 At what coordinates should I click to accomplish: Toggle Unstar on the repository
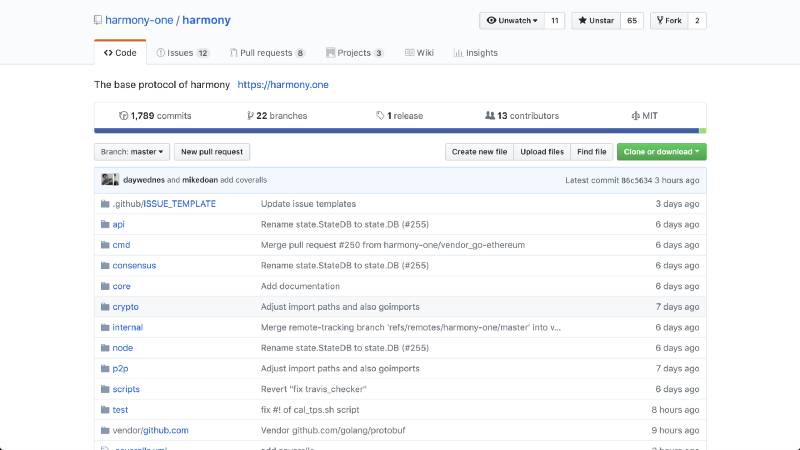[595, 21]
